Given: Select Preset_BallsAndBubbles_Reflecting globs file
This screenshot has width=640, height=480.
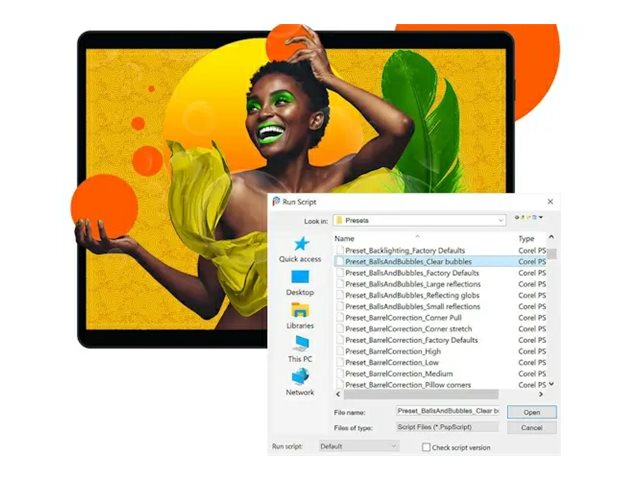Looking at the screenshot, I should [x=412, y=295].
